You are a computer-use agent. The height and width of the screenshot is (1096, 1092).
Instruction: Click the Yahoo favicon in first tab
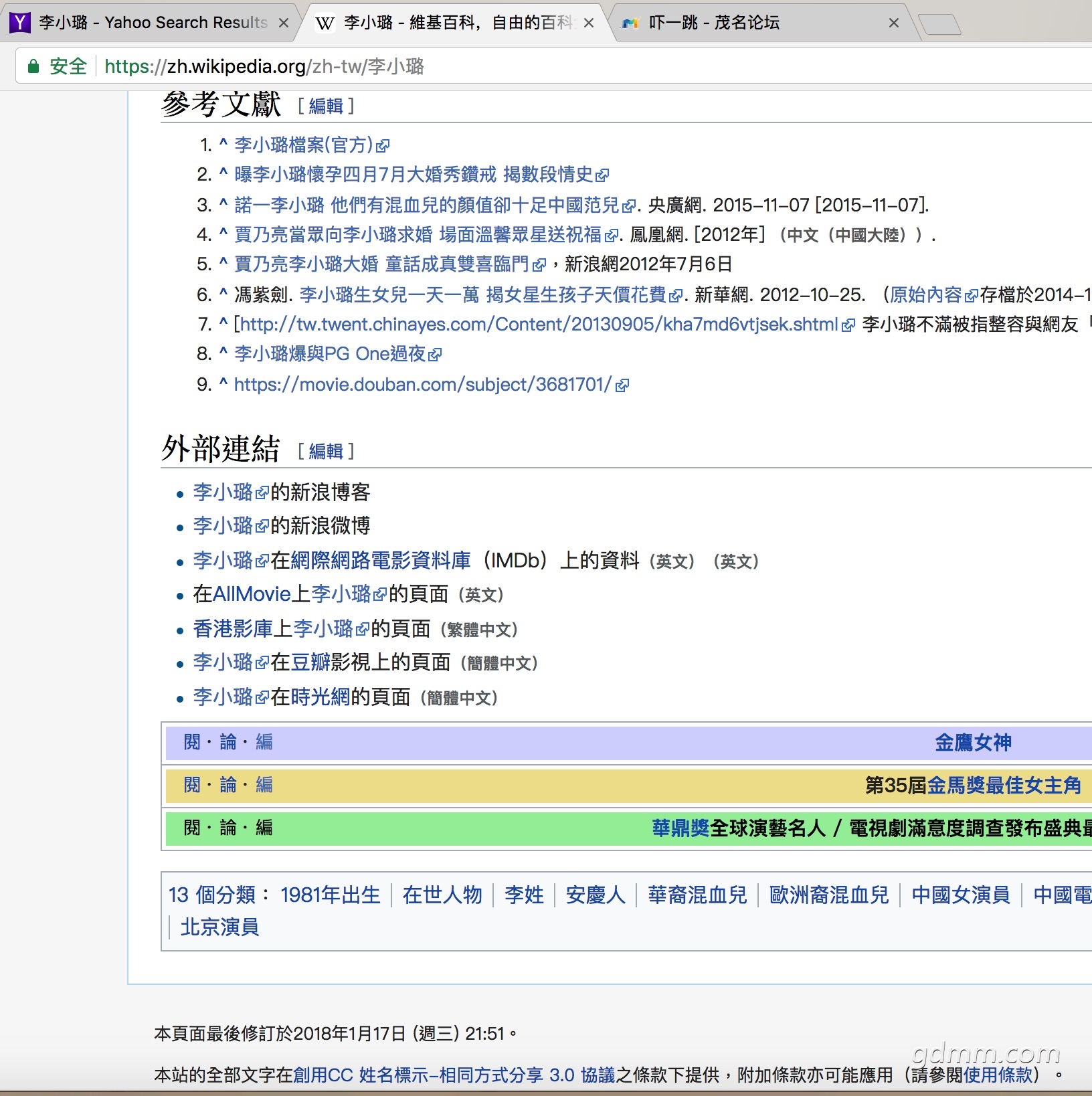tap(21, 23)
